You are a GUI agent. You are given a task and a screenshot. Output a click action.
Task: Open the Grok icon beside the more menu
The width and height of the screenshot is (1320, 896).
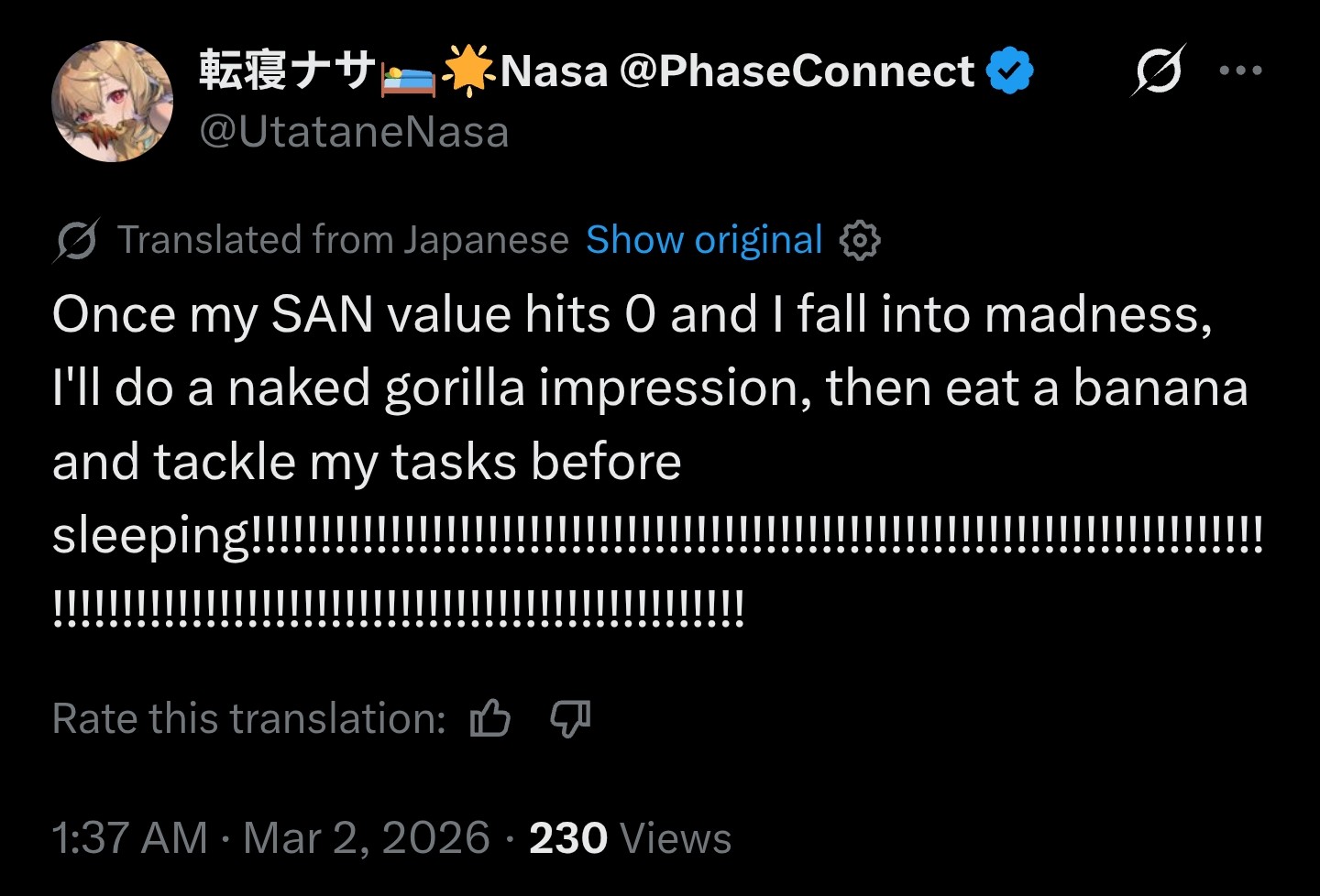1158,71
